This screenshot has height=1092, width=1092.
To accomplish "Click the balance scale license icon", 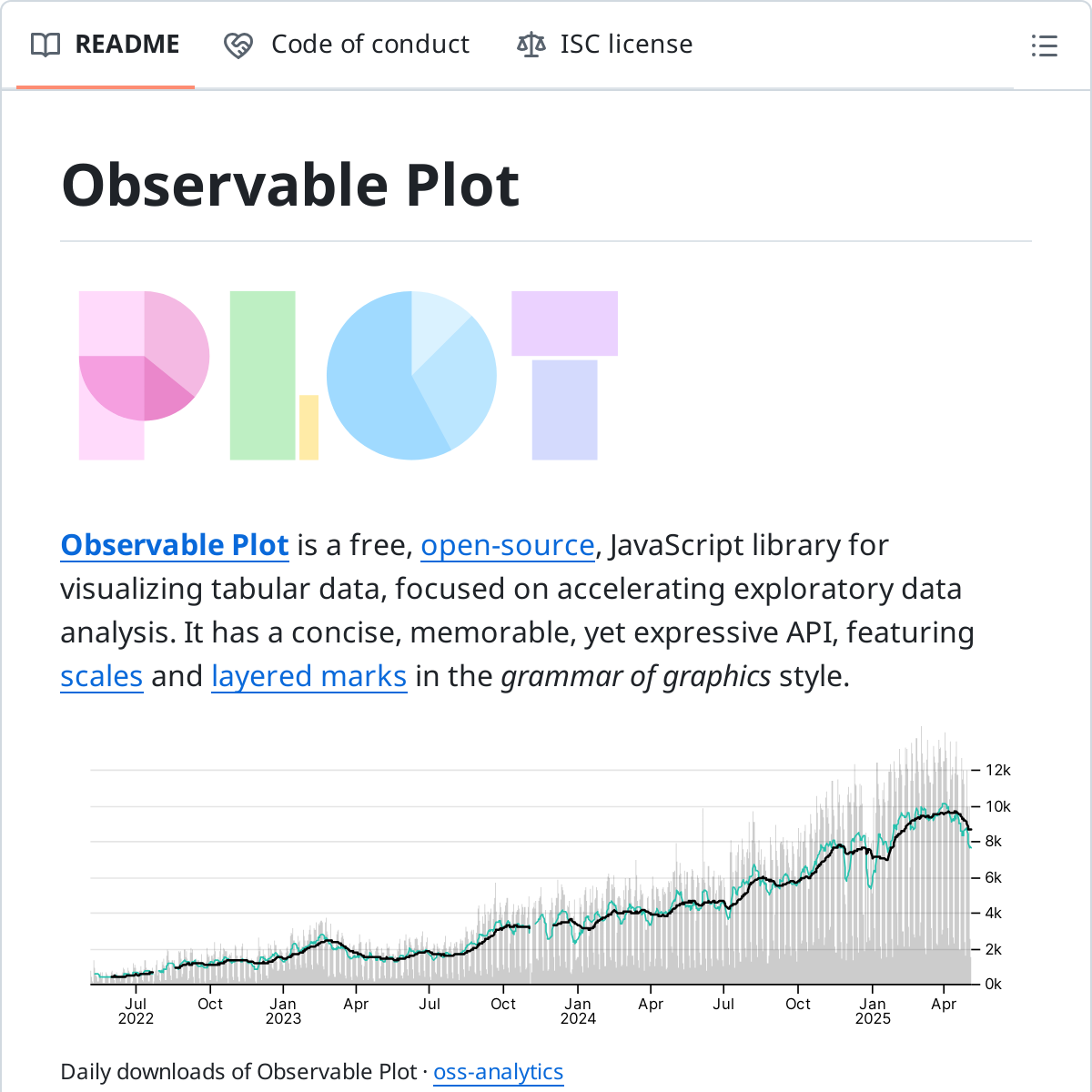I will coord(531,45).
